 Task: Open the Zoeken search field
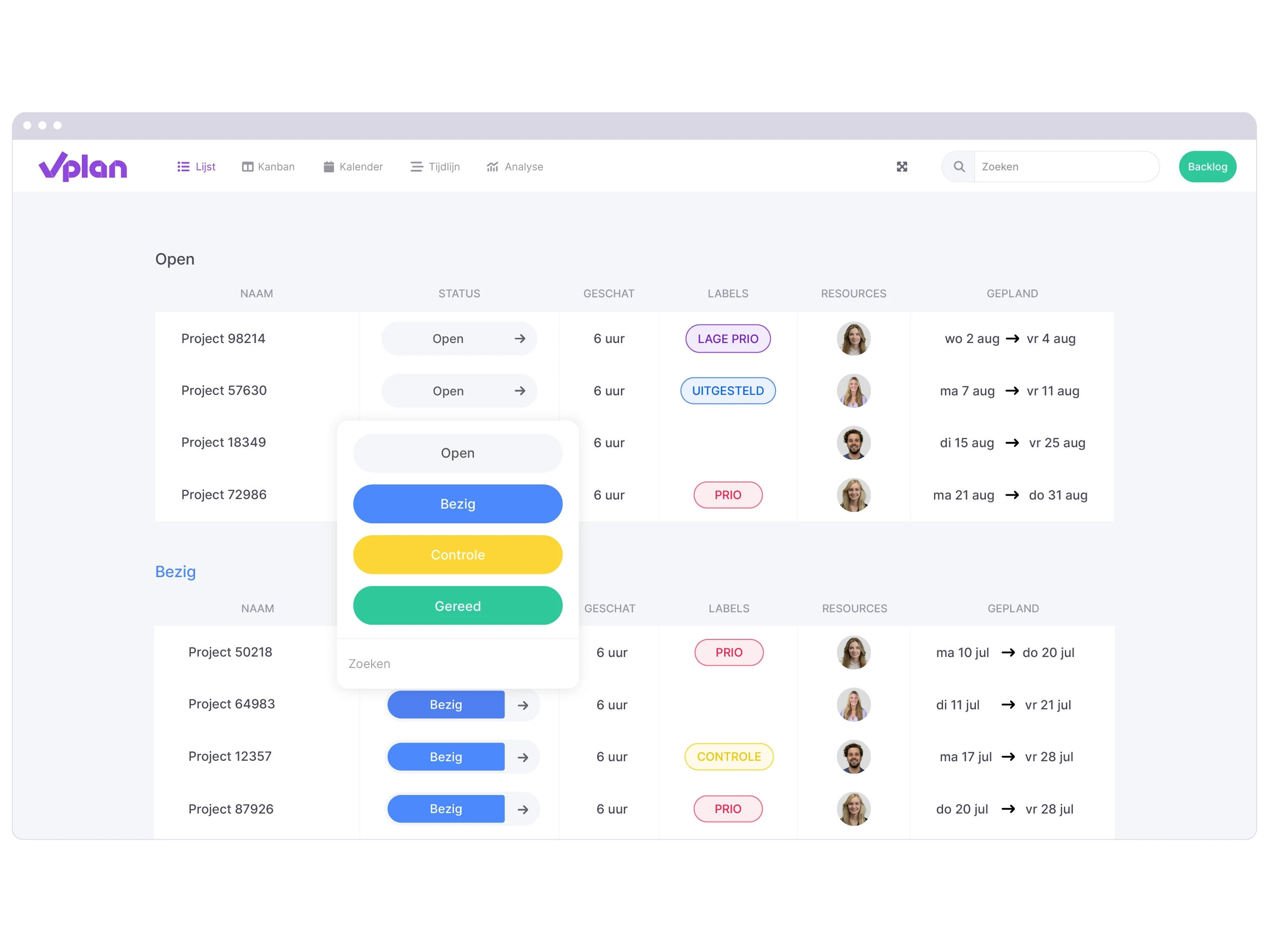[1064, 167]
